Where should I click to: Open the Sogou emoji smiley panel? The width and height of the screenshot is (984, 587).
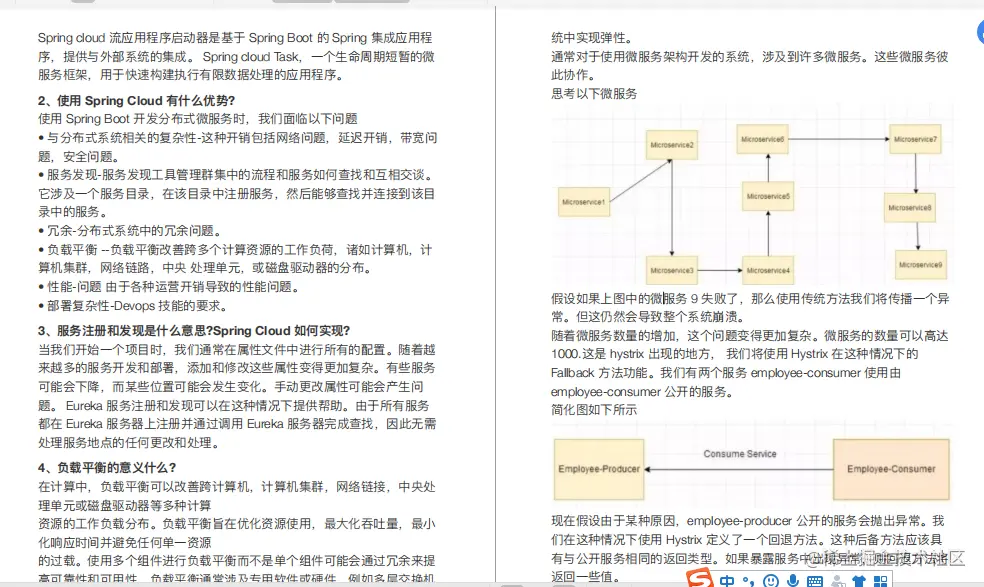click(x=771, y=581)
